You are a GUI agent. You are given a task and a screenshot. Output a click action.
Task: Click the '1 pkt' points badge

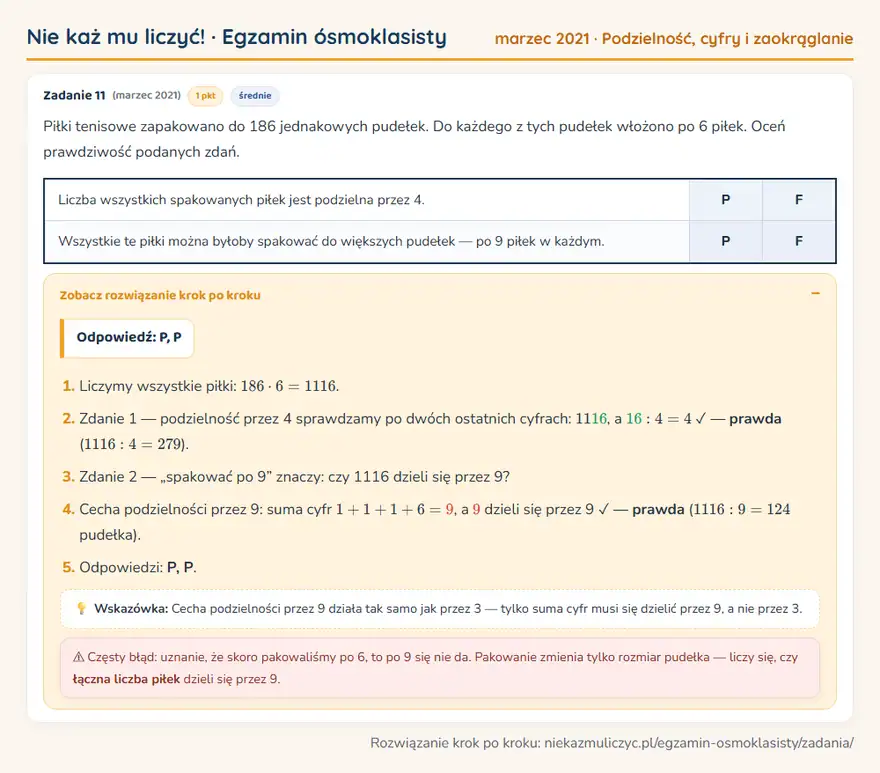[205, 96]
